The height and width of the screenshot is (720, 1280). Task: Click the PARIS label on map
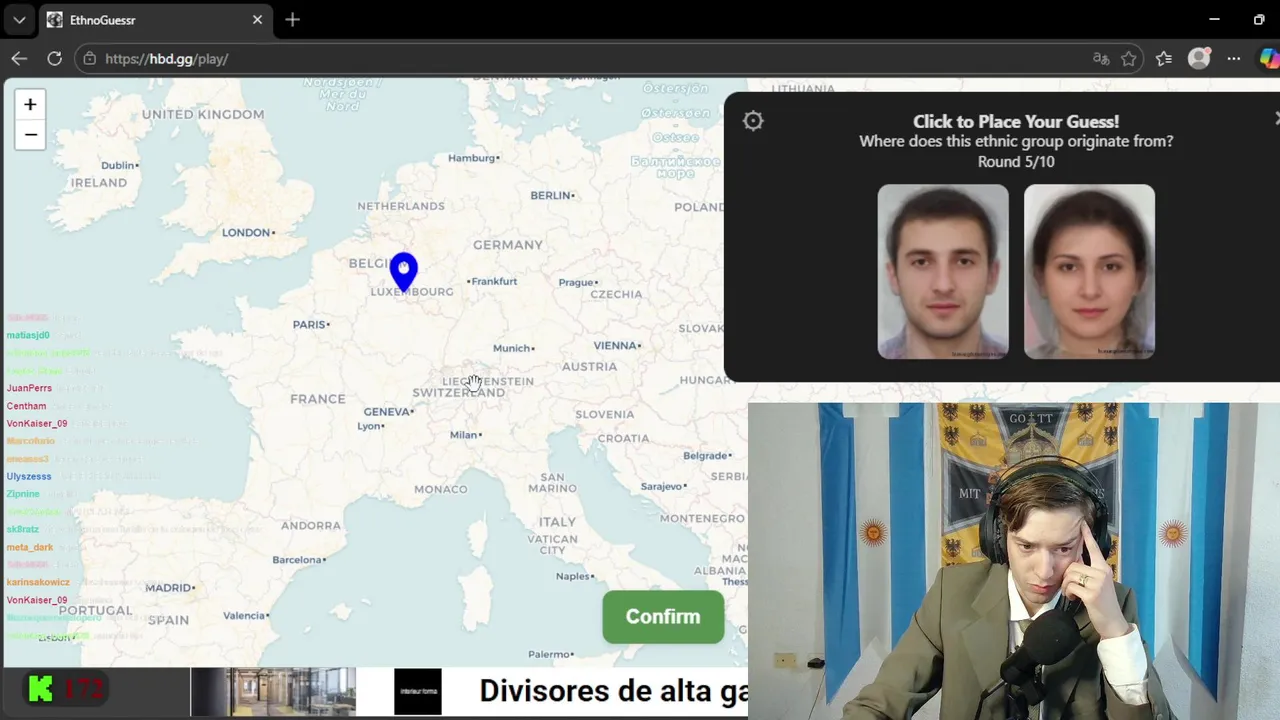click(309, 324)
